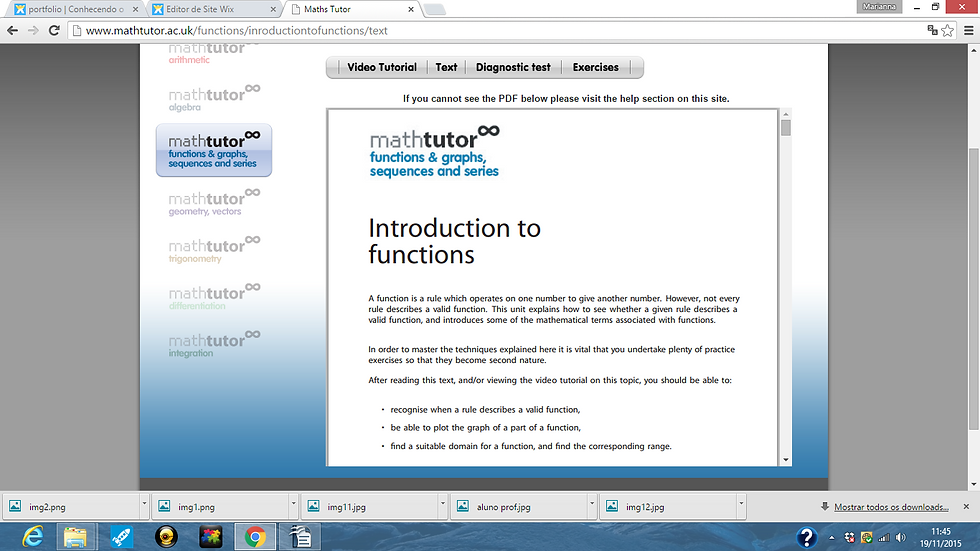Show hidden system tray icons arrow
Image resolution: width=980 pixels, height=551 pixels.
tap(832, 537)
